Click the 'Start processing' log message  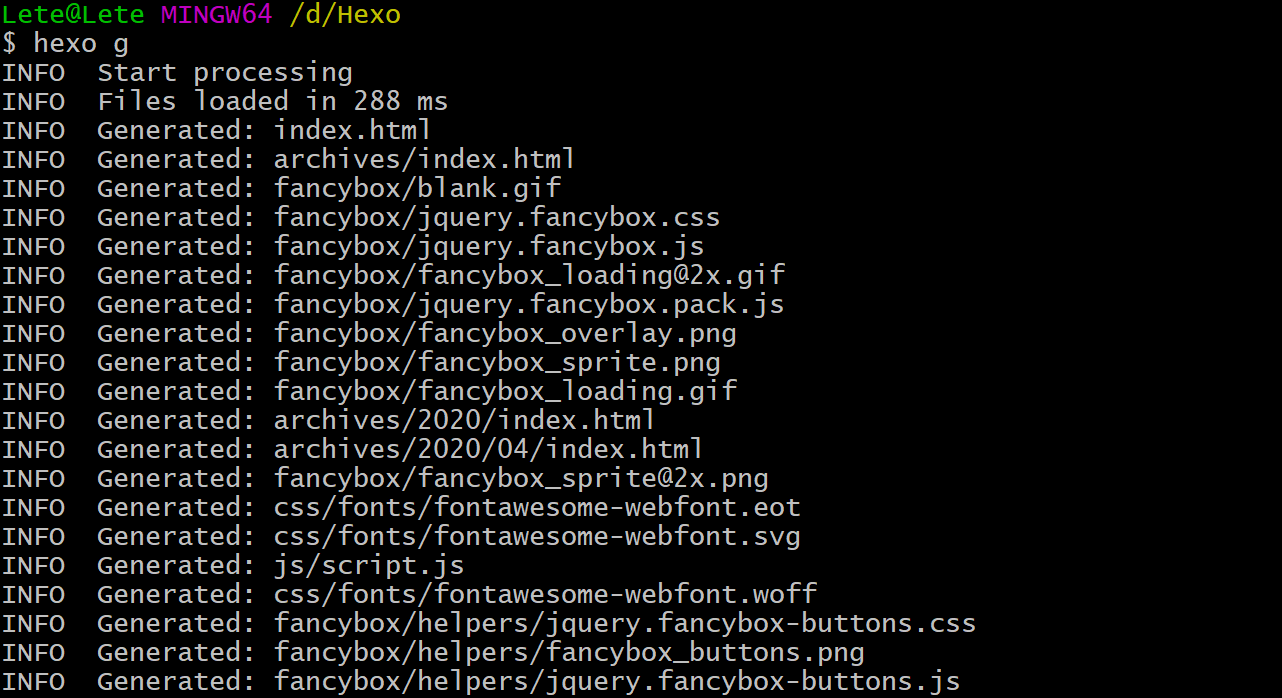tap(224, 73)
